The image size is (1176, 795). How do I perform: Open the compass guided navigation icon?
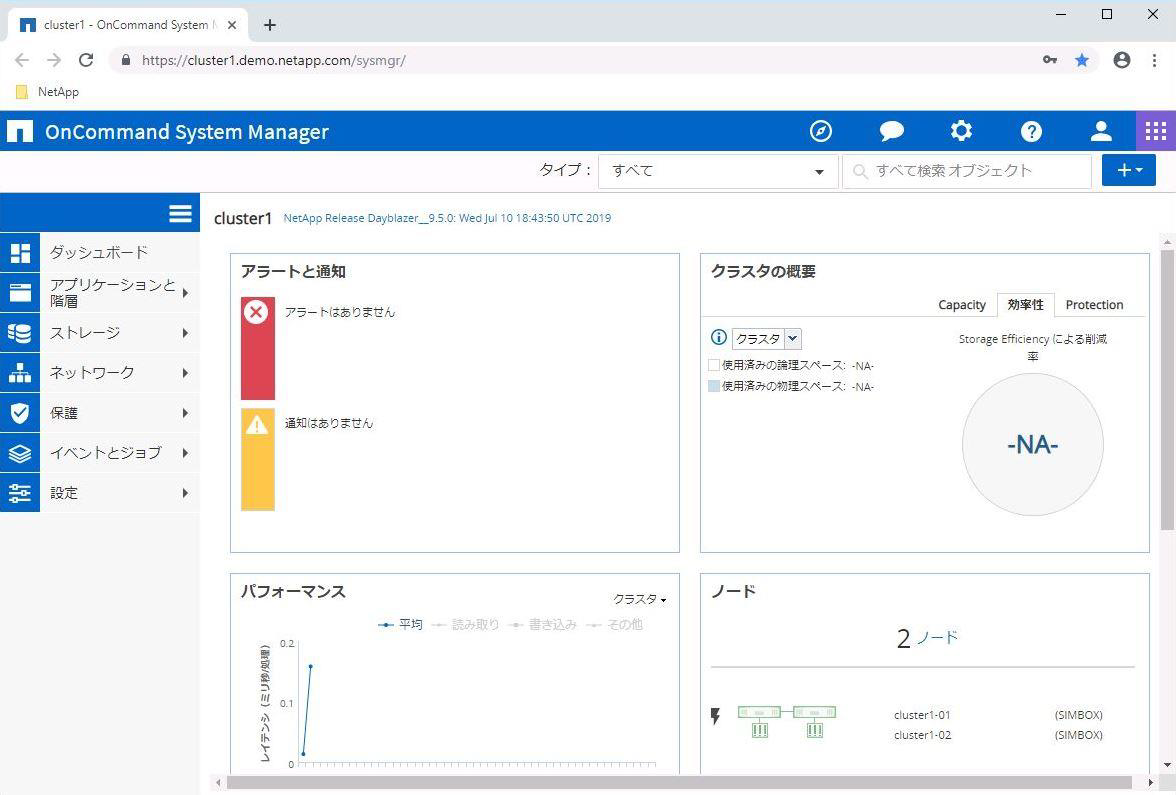820,131
